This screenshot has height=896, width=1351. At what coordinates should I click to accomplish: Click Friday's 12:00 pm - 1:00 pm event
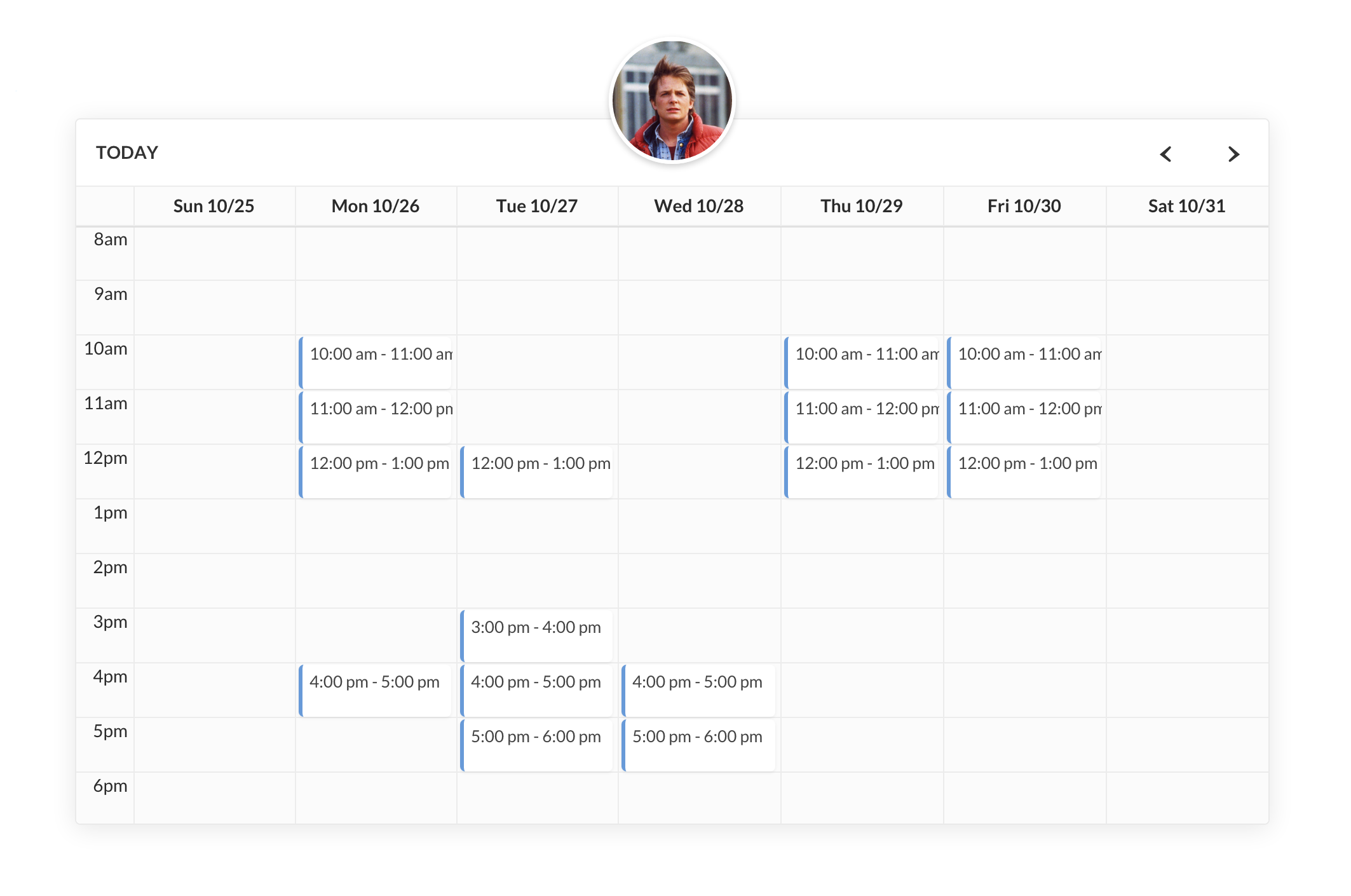coord(1024,472)
